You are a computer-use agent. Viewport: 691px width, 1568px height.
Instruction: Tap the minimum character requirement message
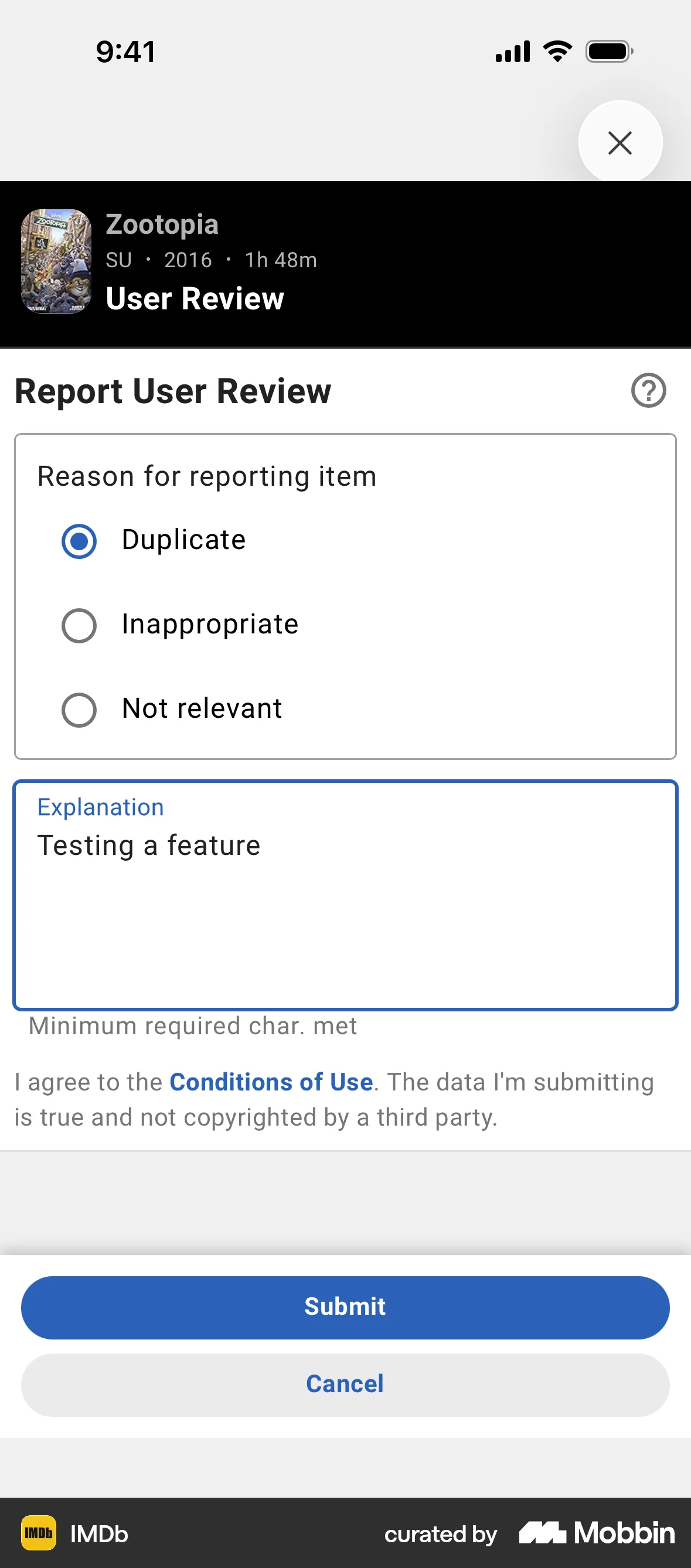pos(193,1025)
